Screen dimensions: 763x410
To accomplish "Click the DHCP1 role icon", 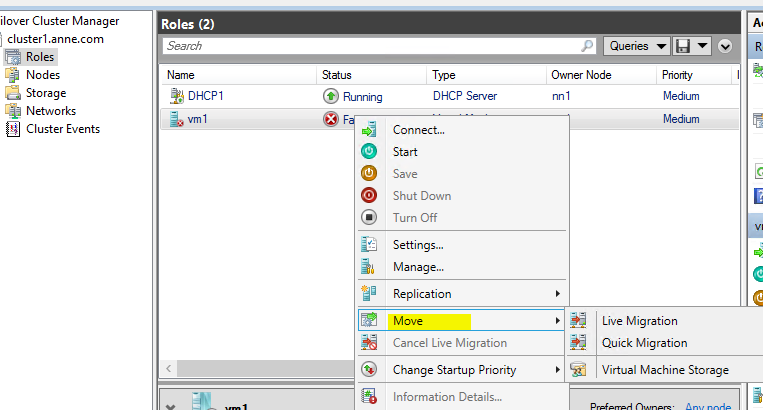I will click(176, 96).
